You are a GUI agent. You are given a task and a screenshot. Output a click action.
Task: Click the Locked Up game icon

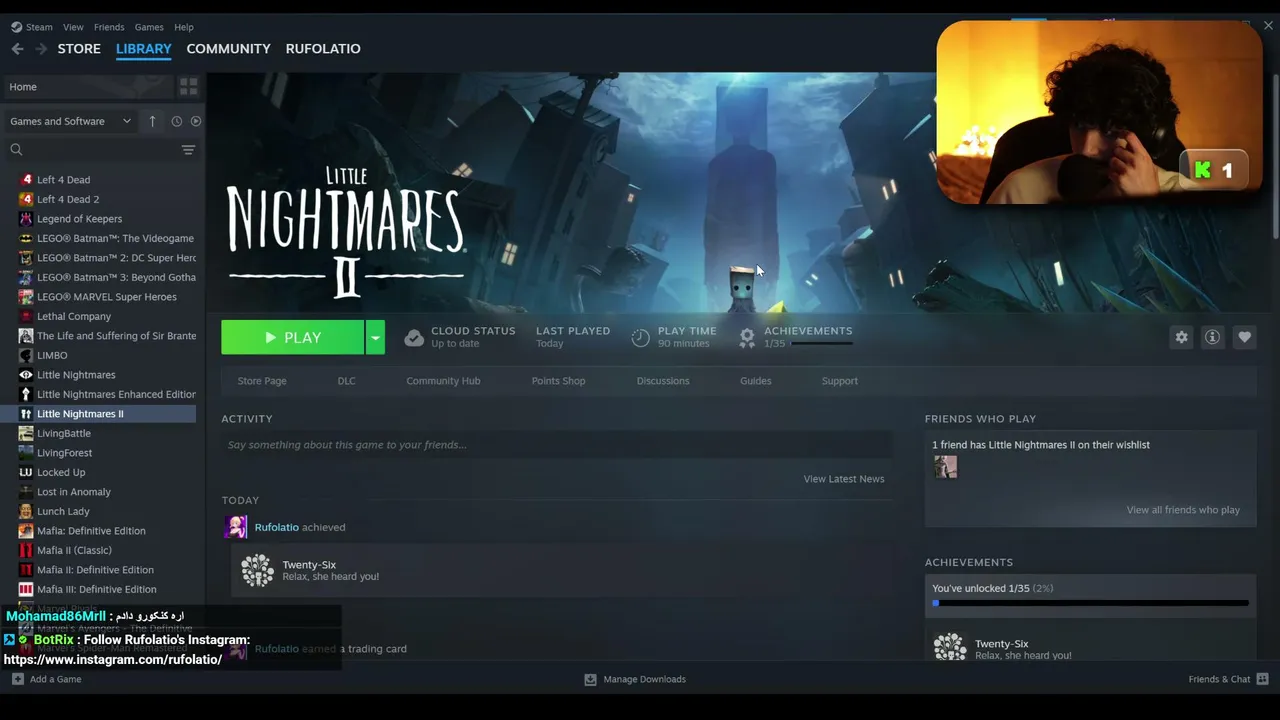26,472
